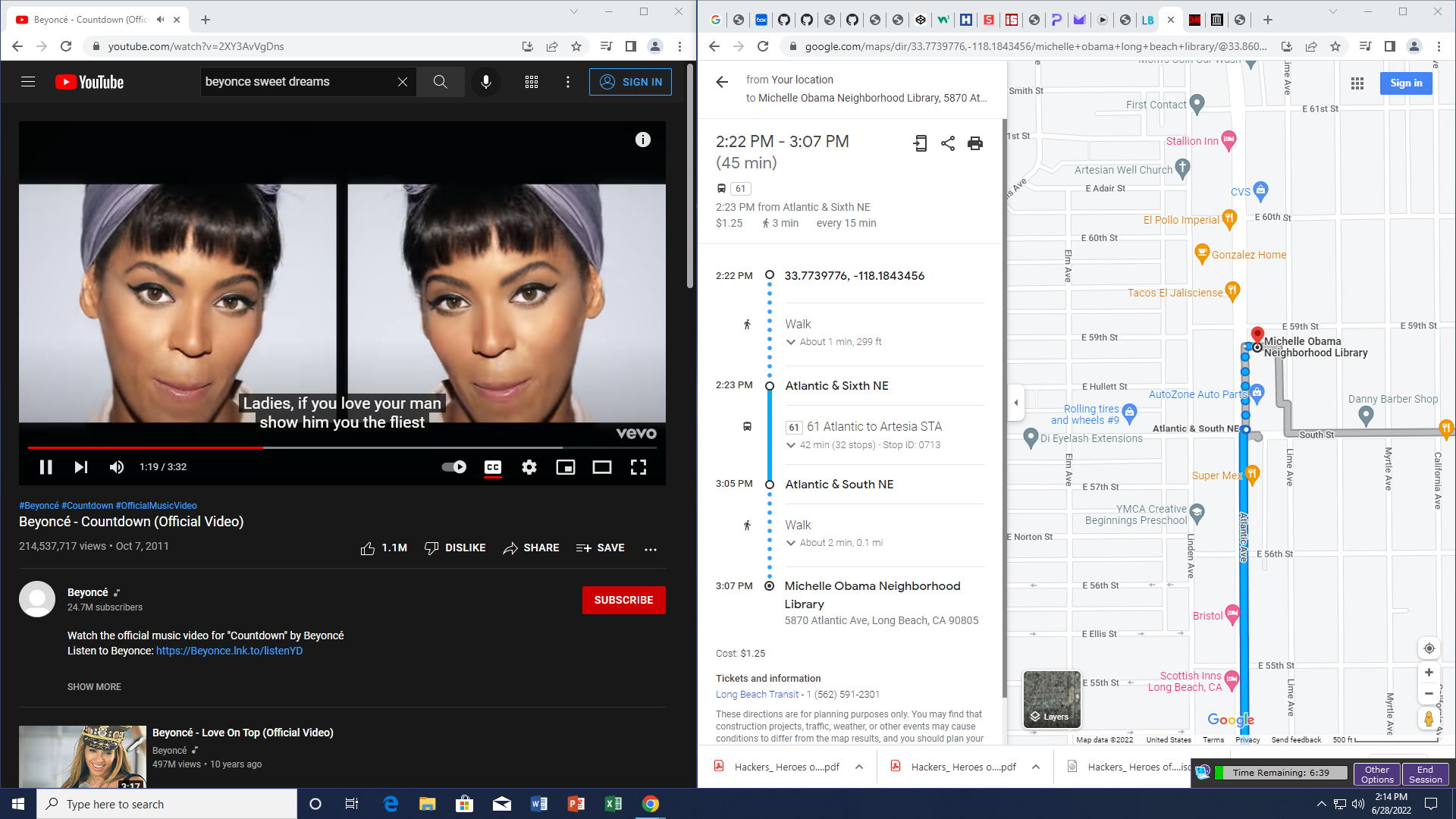Open the Long Beach Transit link
Image resolution: width=1456 pixels, height=819 pixels.
757,695
